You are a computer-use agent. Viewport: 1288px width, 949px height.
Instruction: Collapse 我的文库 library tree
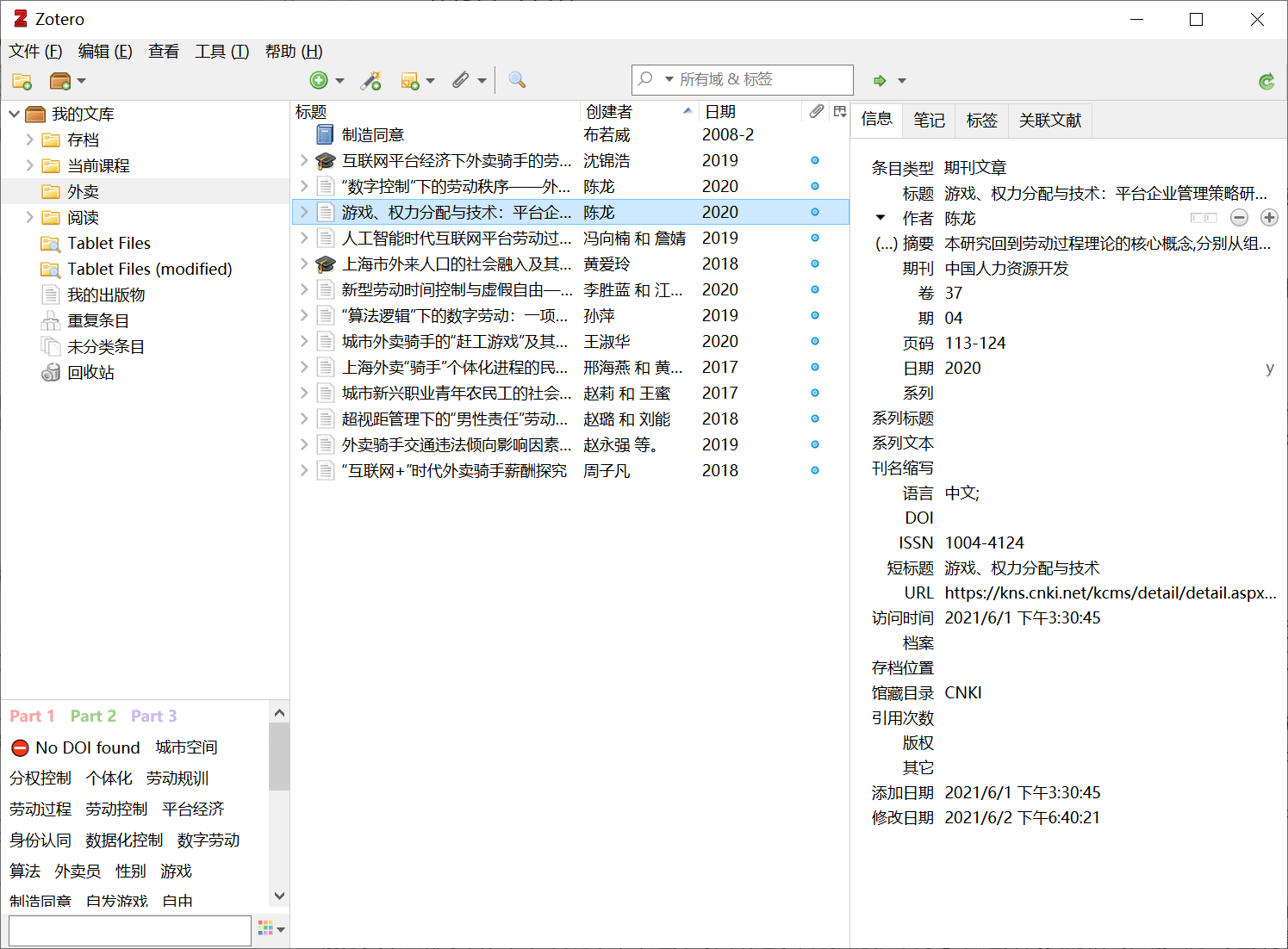pos(15,114)
